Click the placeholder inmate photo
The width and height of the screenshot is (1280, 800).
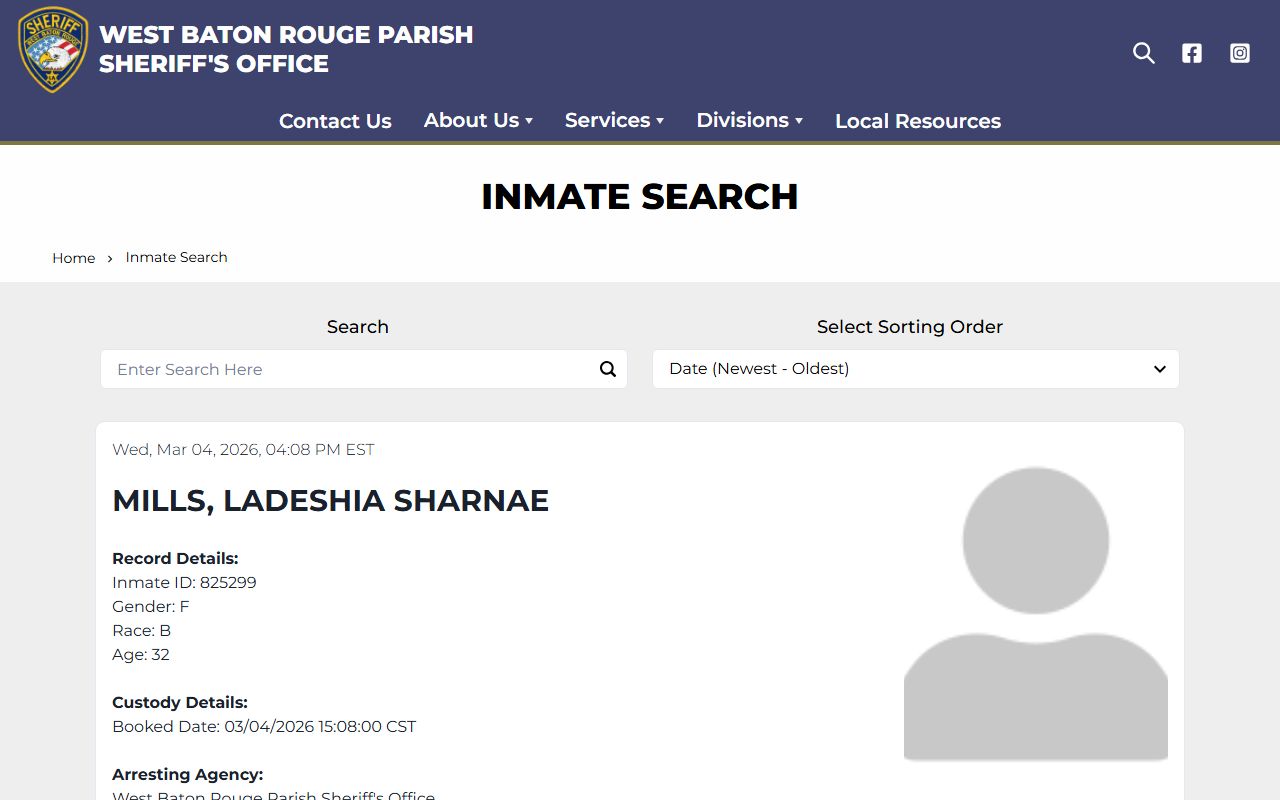coord(1036,614)
